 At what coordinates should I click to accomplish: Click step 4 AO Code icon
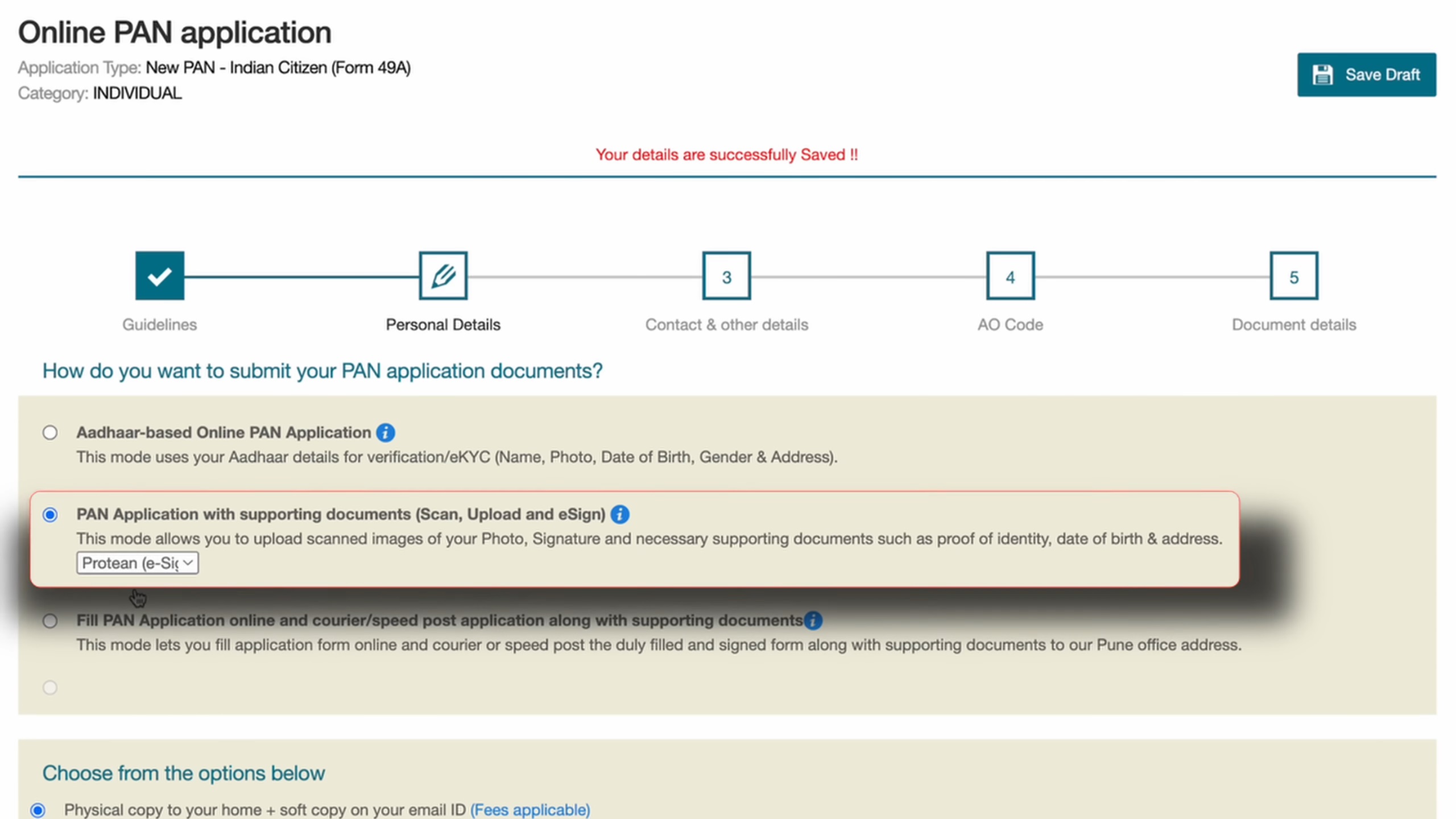pos(1010,276)
